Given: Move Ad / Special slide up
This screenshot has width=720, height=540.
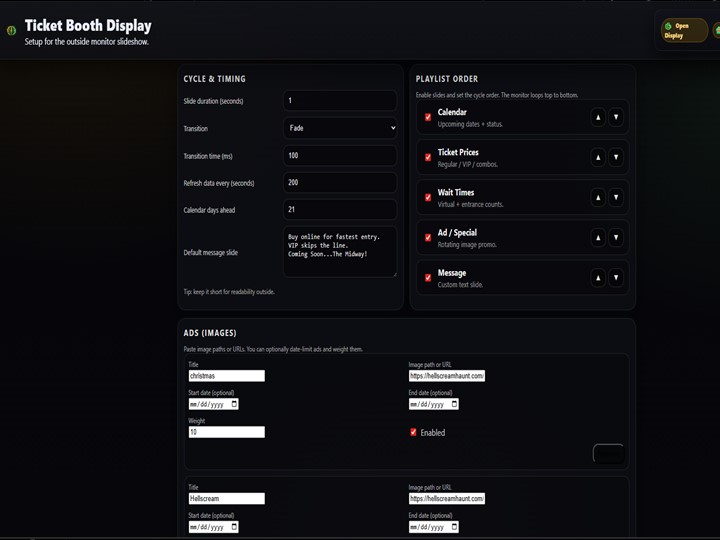Looking at the screenshot, I should (598, 238).
